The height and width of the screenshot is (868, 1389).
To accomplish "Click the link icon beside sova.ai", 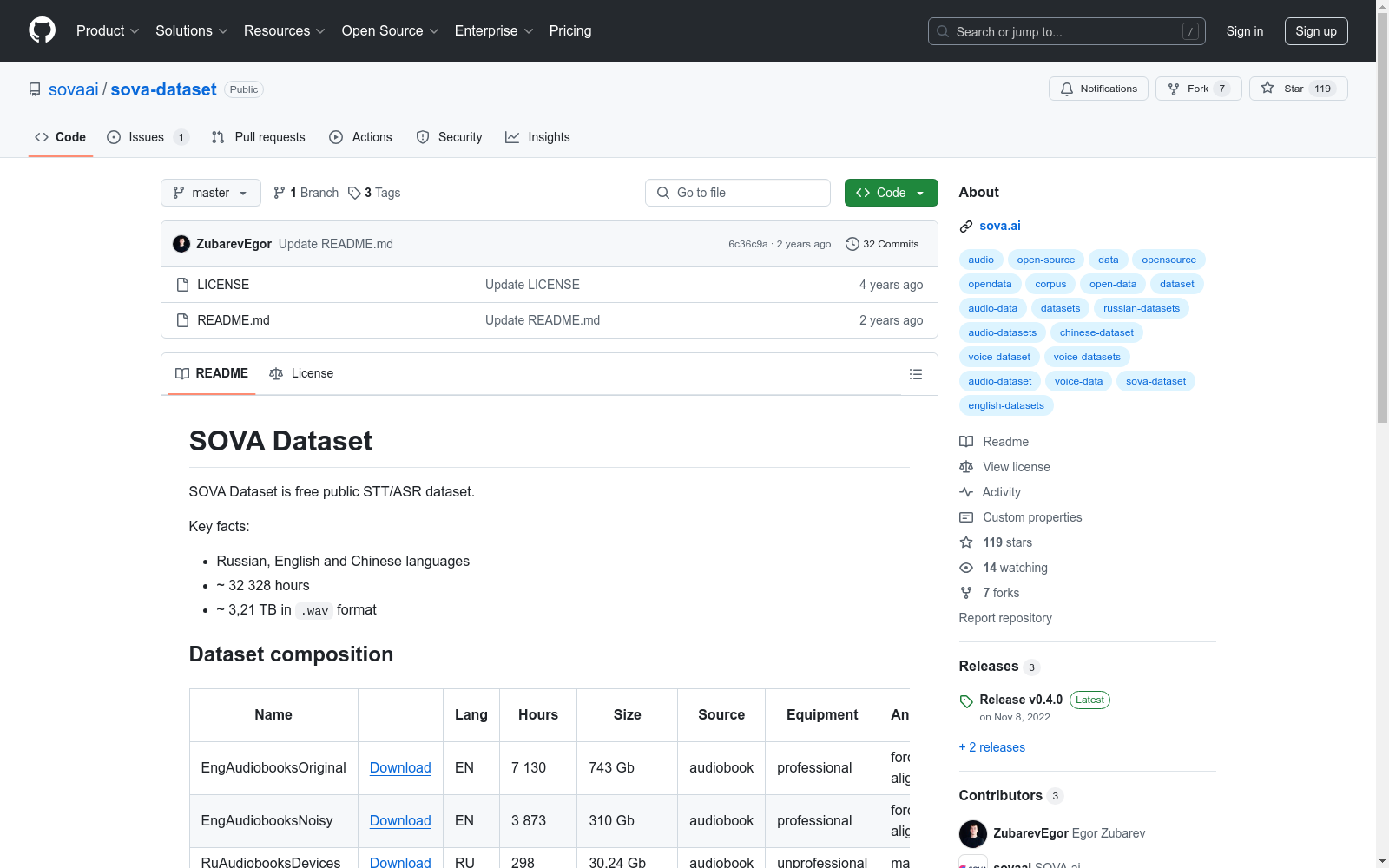I will coord(966,227).
